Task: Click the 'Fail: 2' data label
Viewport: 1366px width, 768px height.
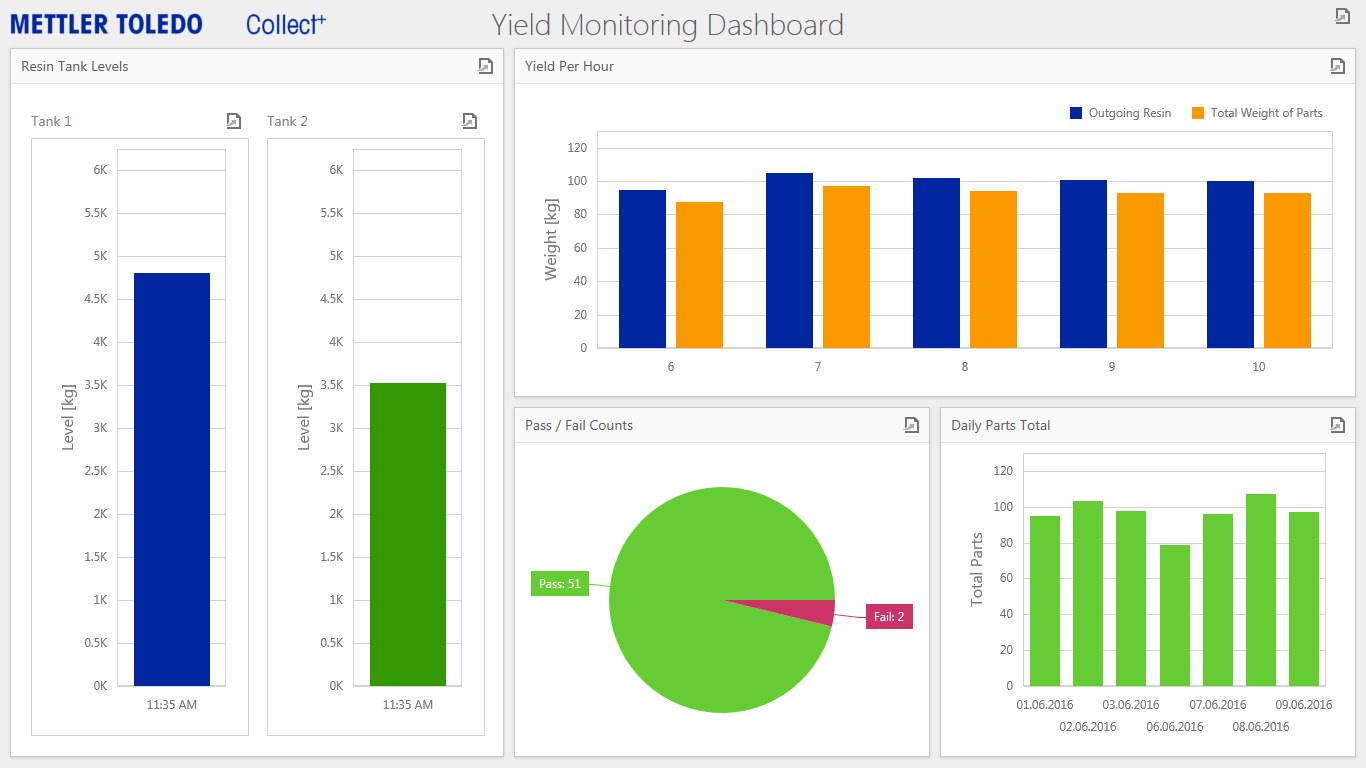Action: point(889,617)
